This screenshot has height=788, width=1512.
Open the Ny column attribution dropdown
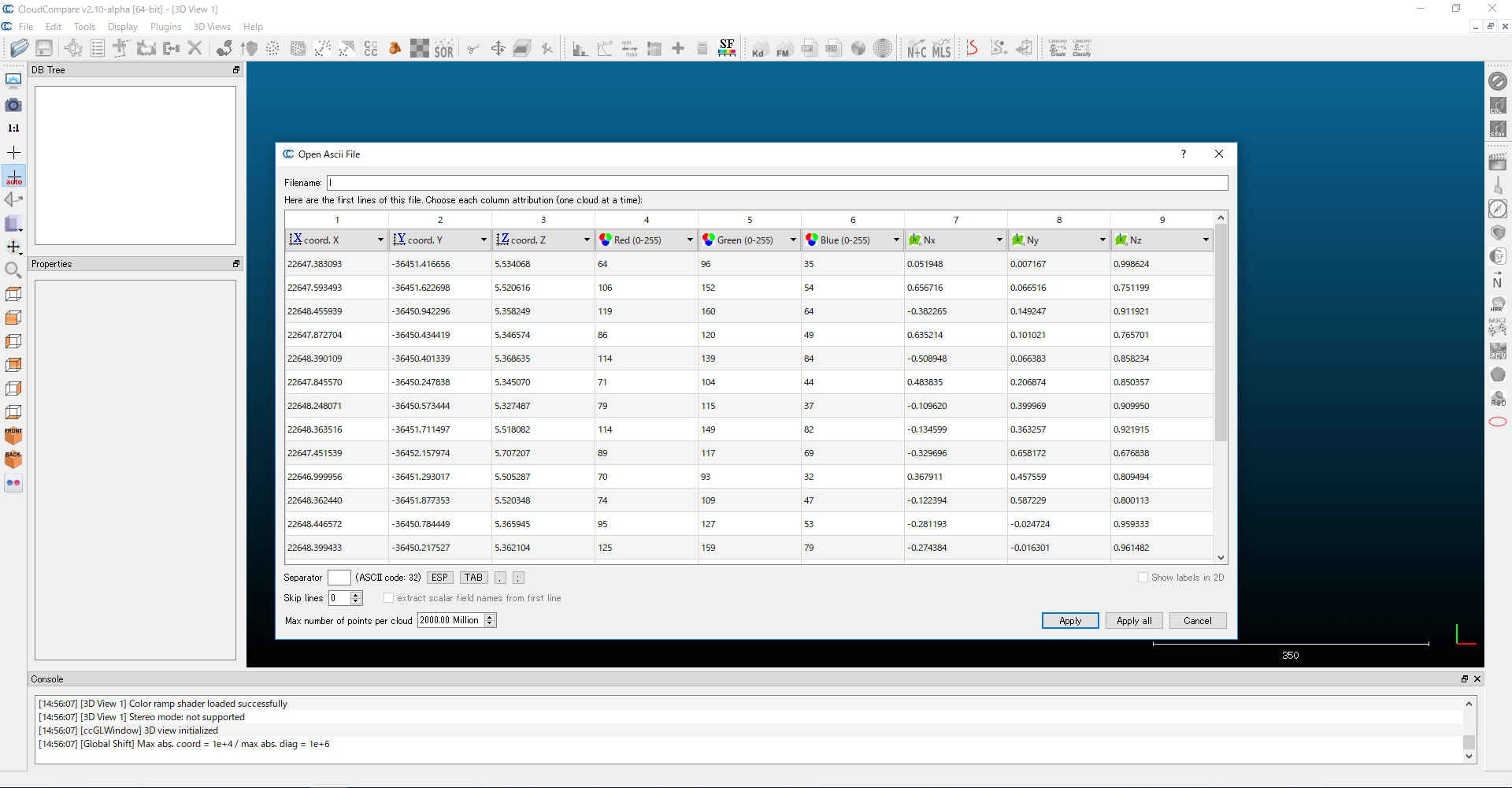pyautogui.click(x=1059, y=240)
